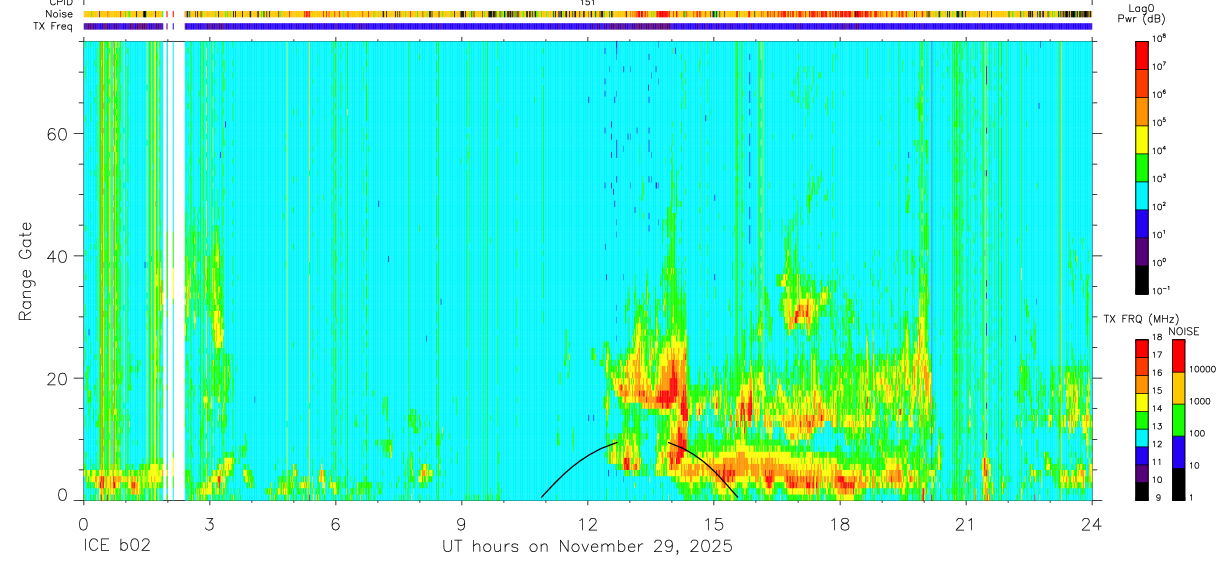The image size is (1228, 567).
Task: Click the white data gap near 2 UT
Action: pyautogui.click(x=175, y=270)
